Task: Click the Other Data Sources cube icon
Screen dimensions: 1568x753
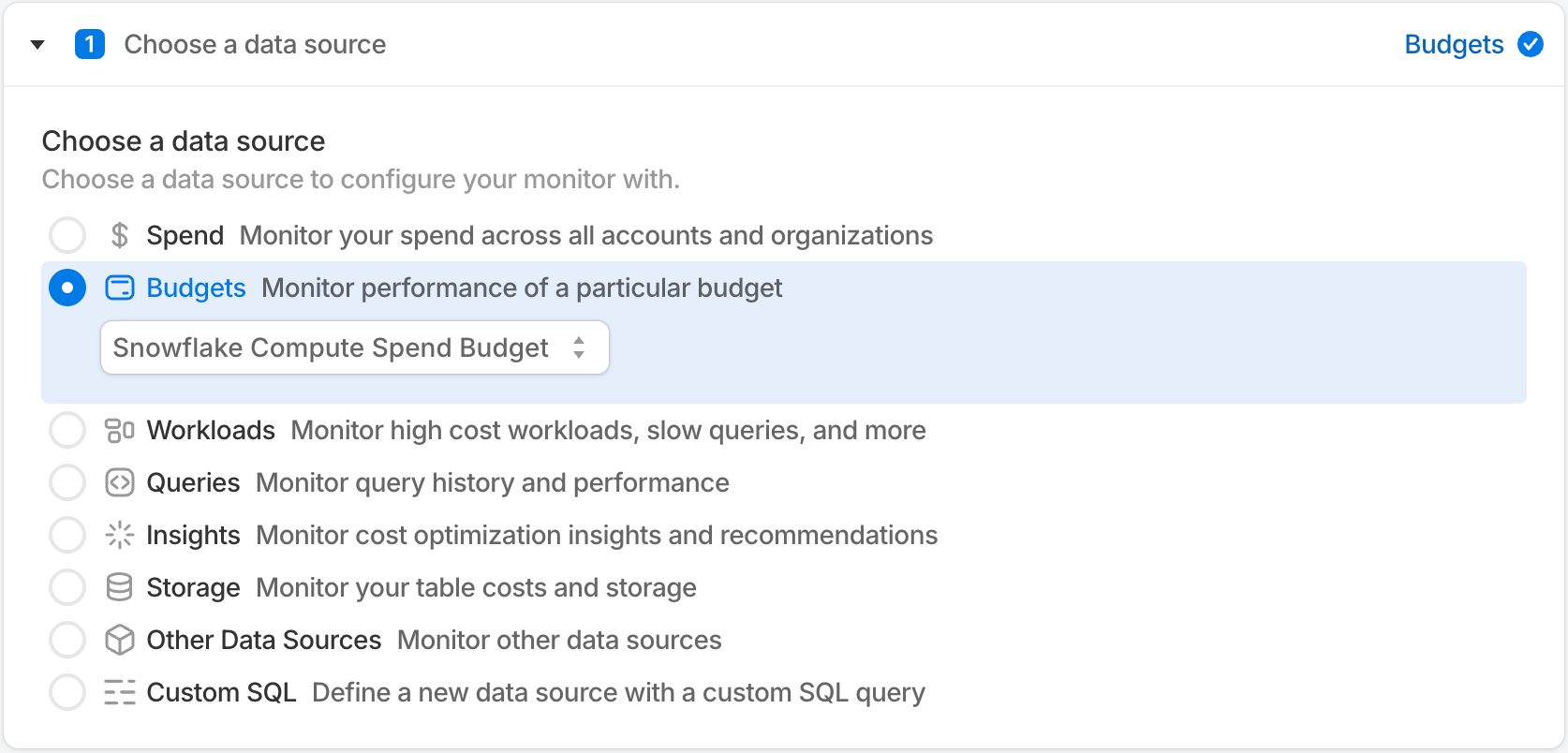Action: pos(120,640)
